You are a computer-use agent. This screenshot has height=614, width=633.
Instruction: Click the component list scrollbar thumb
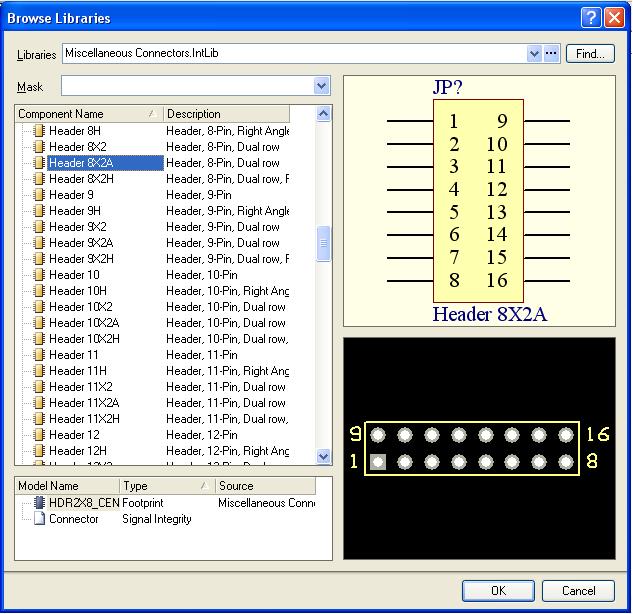point(323,243)
